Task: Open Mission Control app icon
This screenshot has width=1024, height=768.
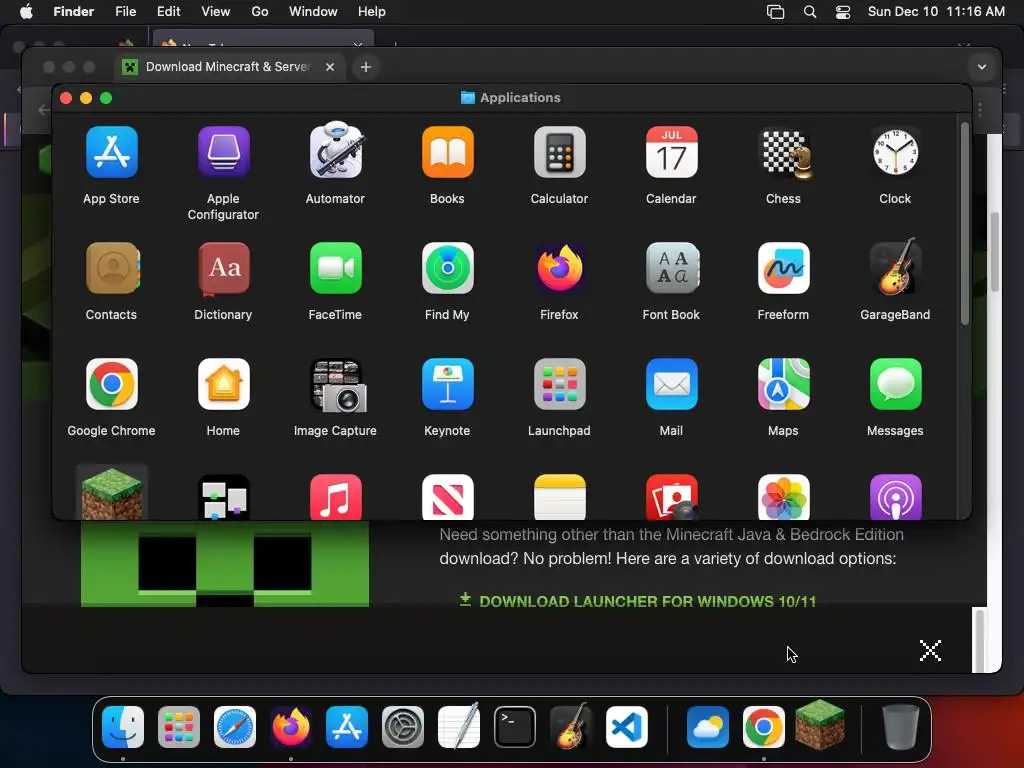Action: 223,497
